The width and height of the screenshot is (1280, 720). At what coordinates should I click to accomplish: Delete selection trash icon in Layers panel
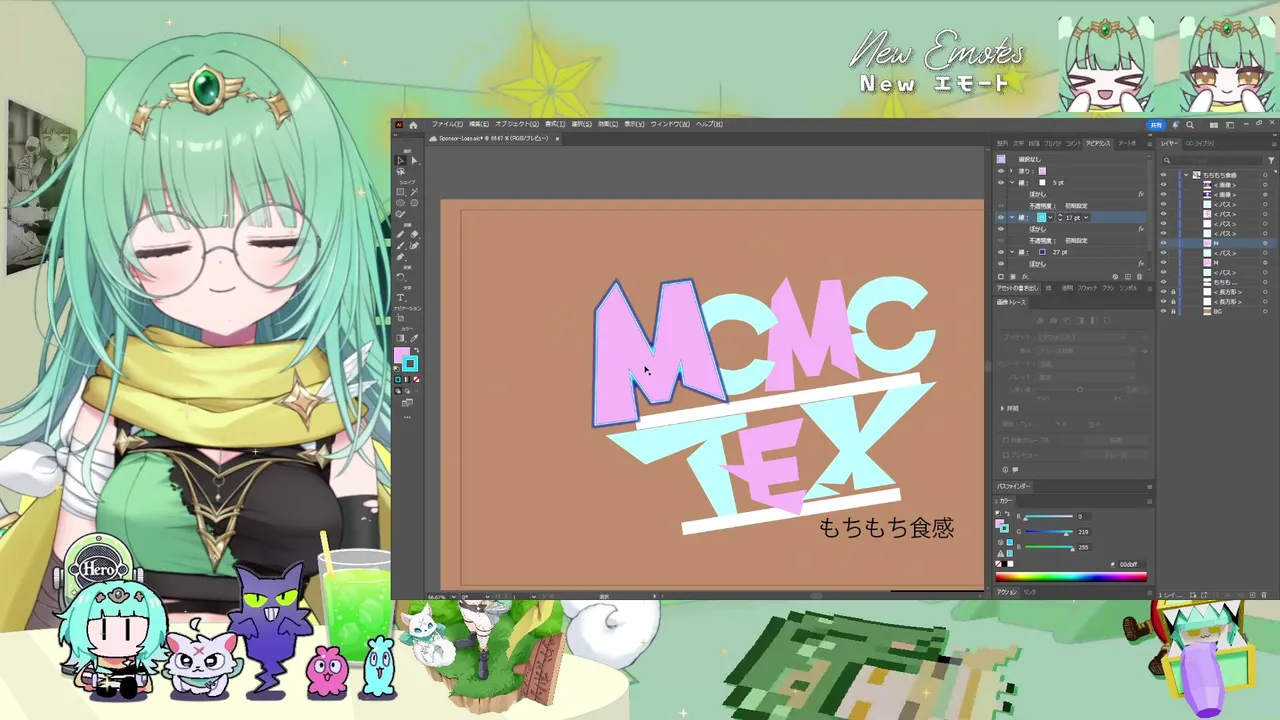tap(1264, 595)
